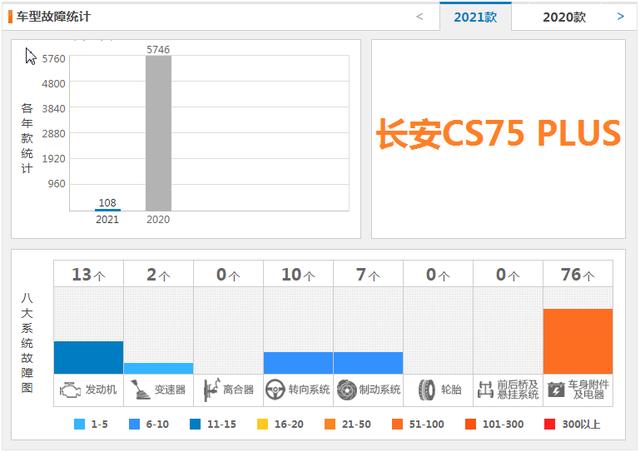Select the suspension (前后桥及悬挂系统) icon

(485, 390)
